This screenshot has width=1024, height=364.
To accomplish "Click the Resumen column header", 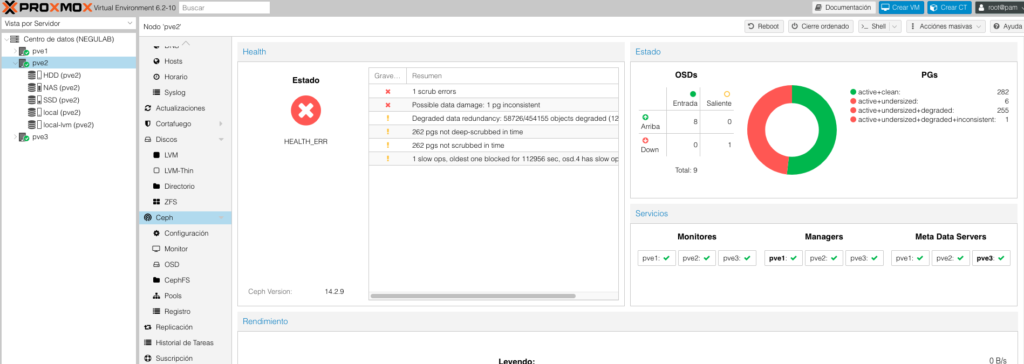I will click(513, 76).
